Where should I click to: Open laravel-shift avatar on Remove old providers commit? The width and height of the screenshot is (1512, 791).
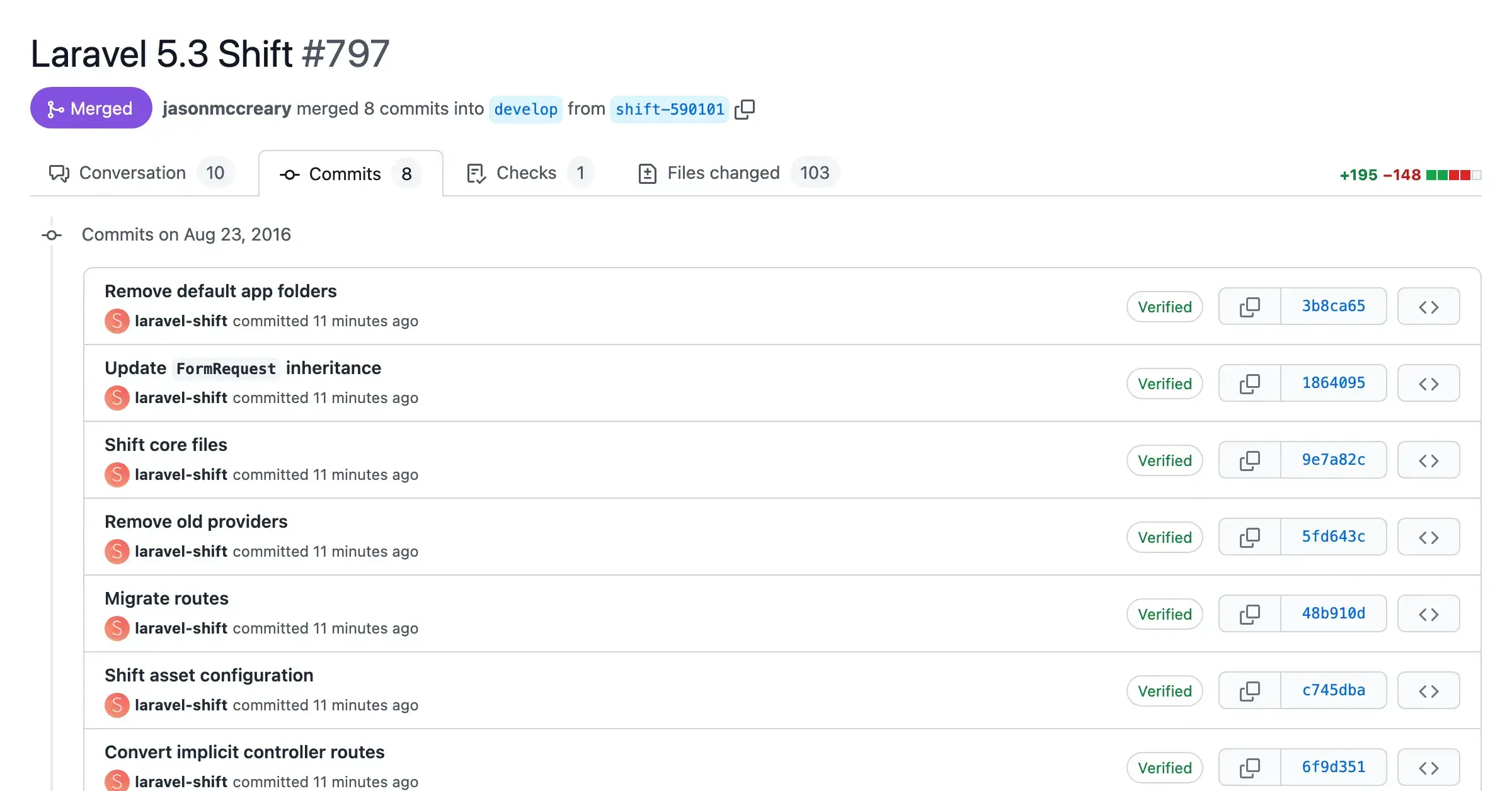coord(117,552)
